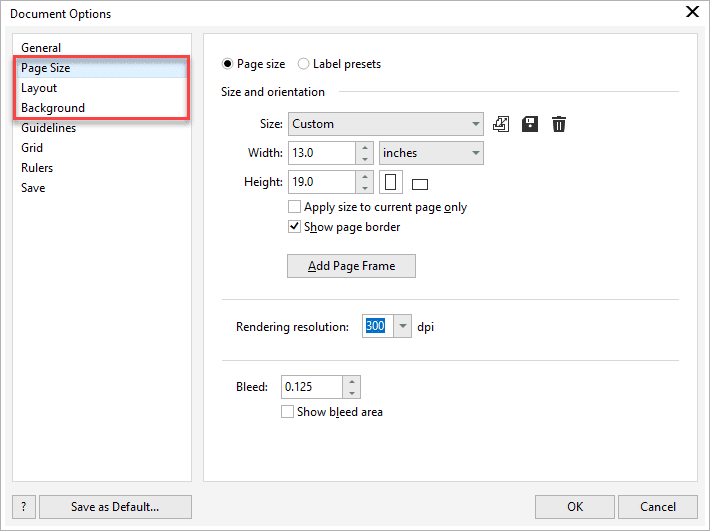Click the Add Page Frame button
710x531 pixels.
click(x=351, y=266)
